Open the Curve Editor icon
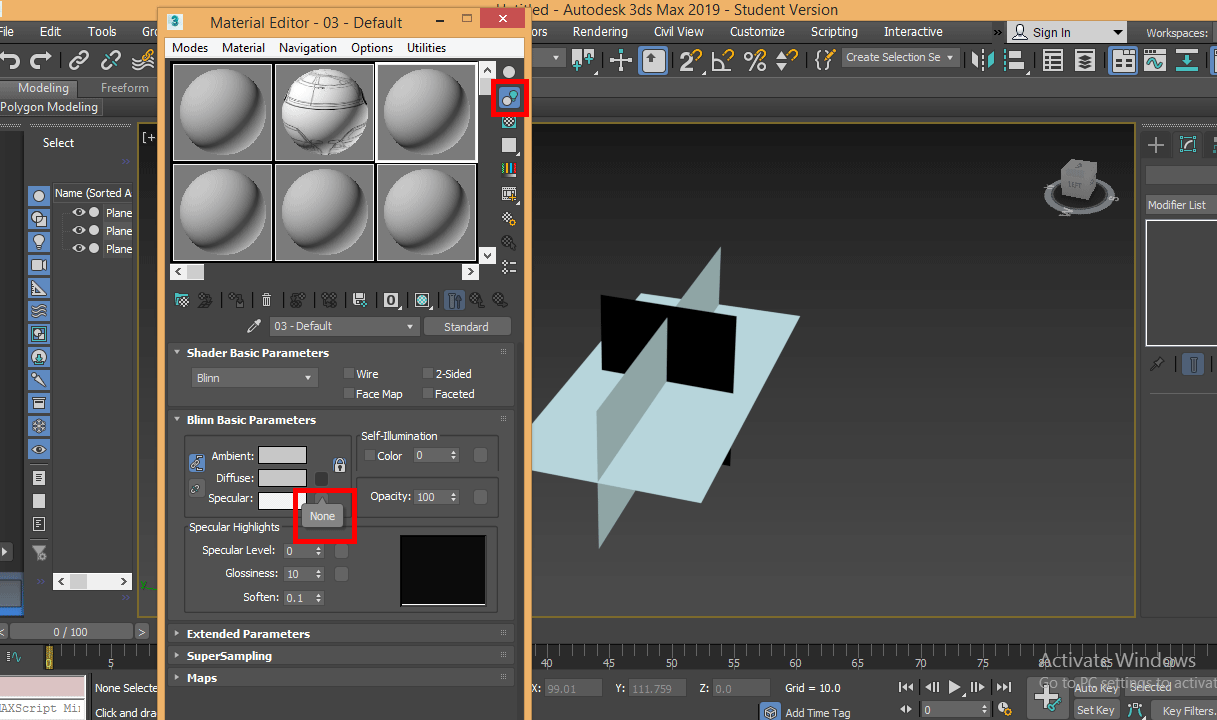1217x720 pixels. point(1155,60)
